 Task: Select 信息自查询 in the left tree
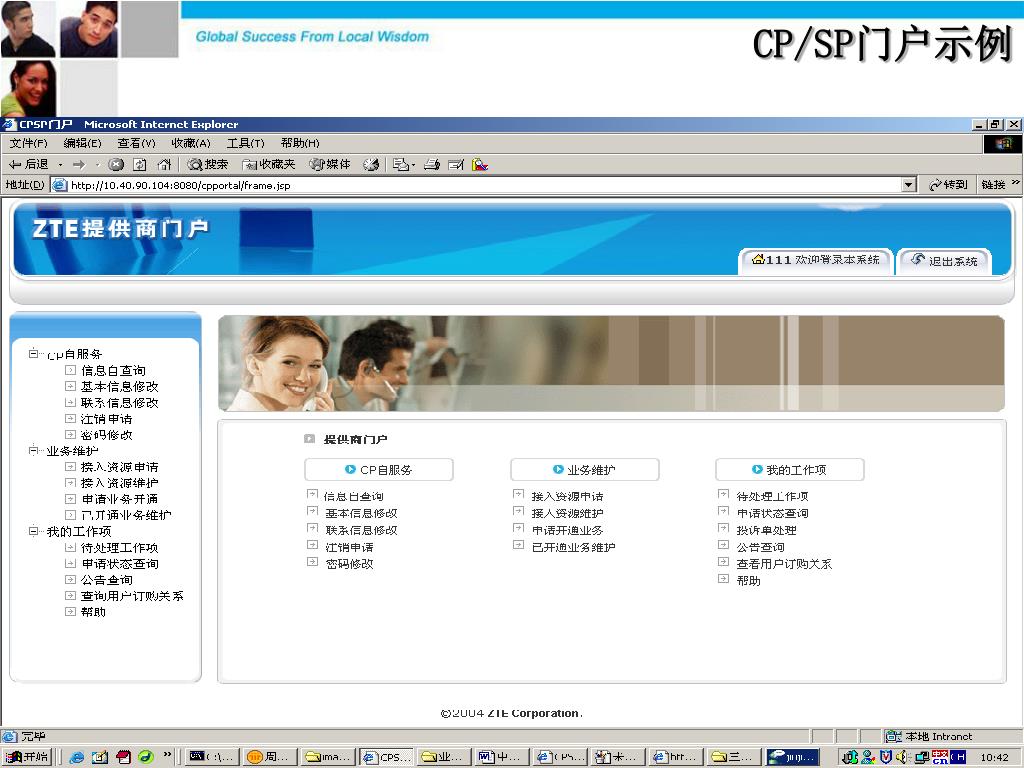click(x=113, y=370)
